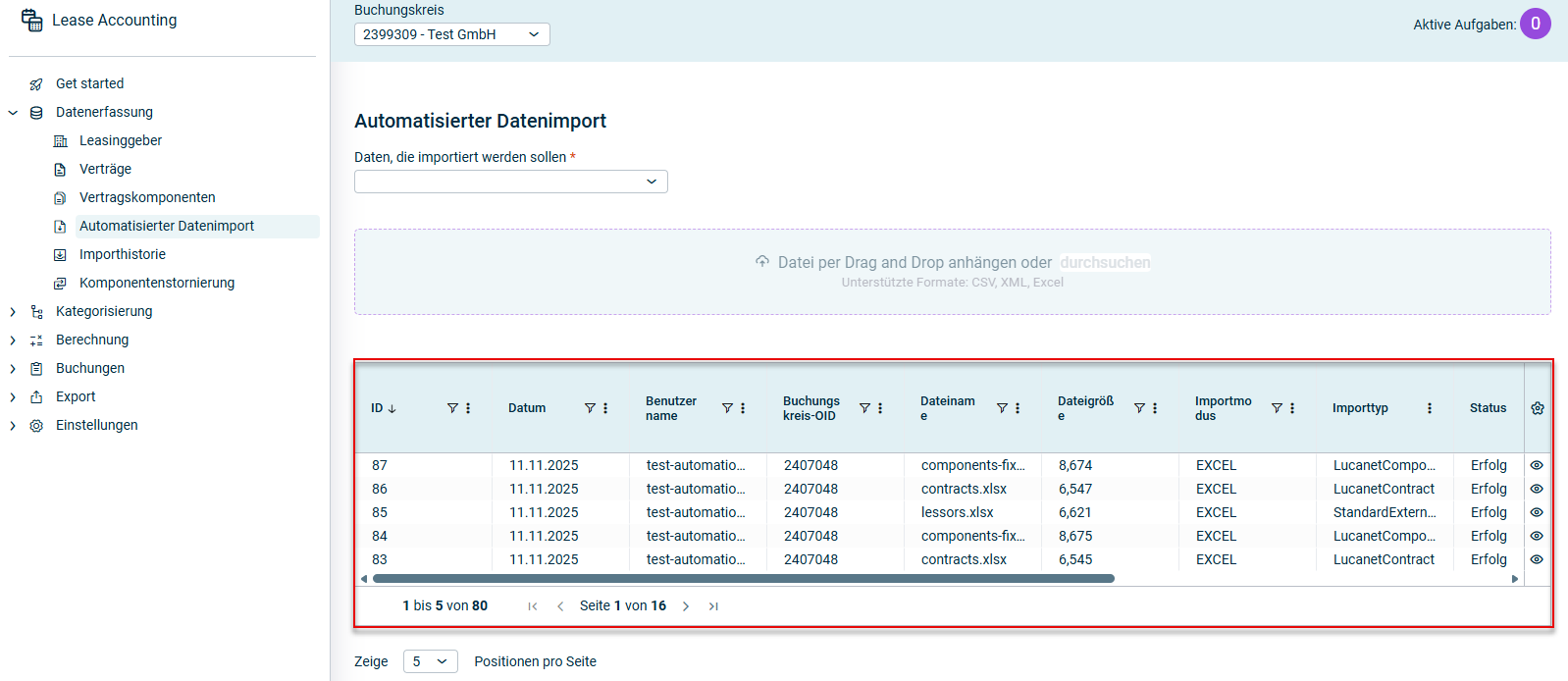Open the Datum column options menu
1568x681 pixels.
605,408
